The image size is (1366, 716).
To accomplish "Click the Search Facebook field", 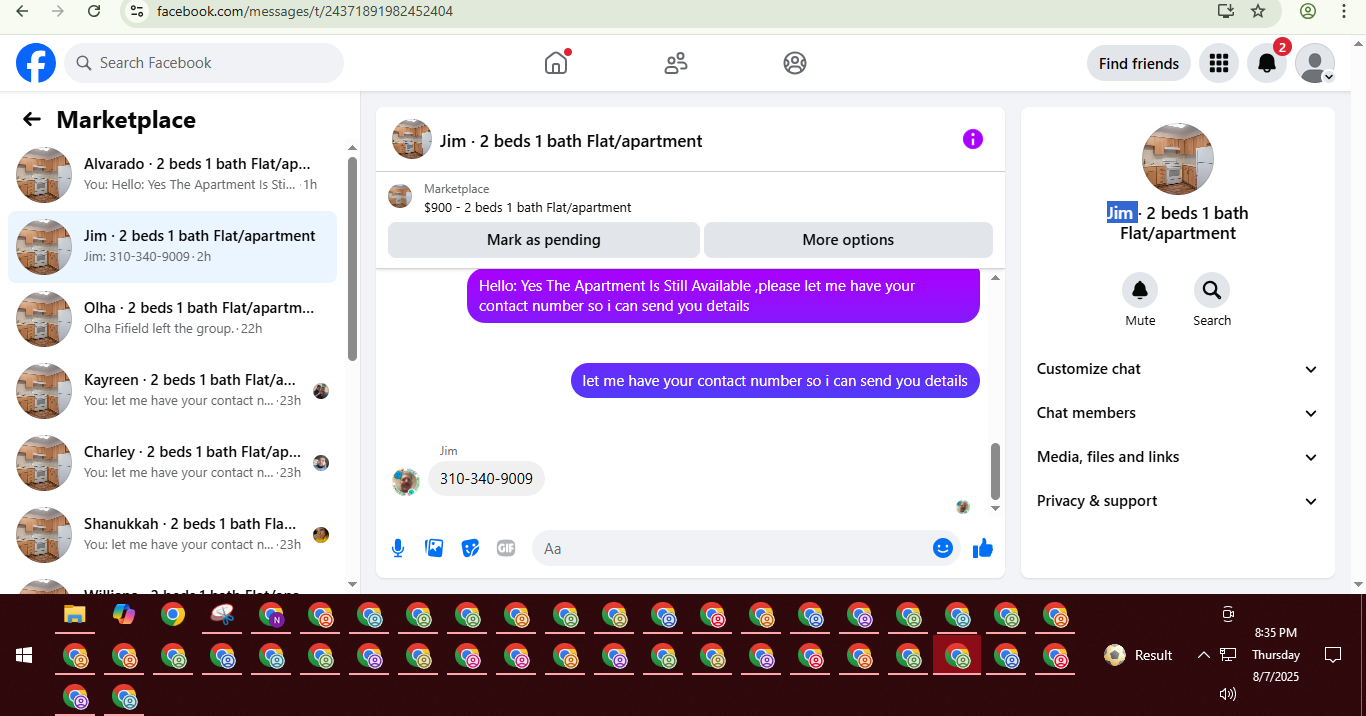I will tap(204, 63).
